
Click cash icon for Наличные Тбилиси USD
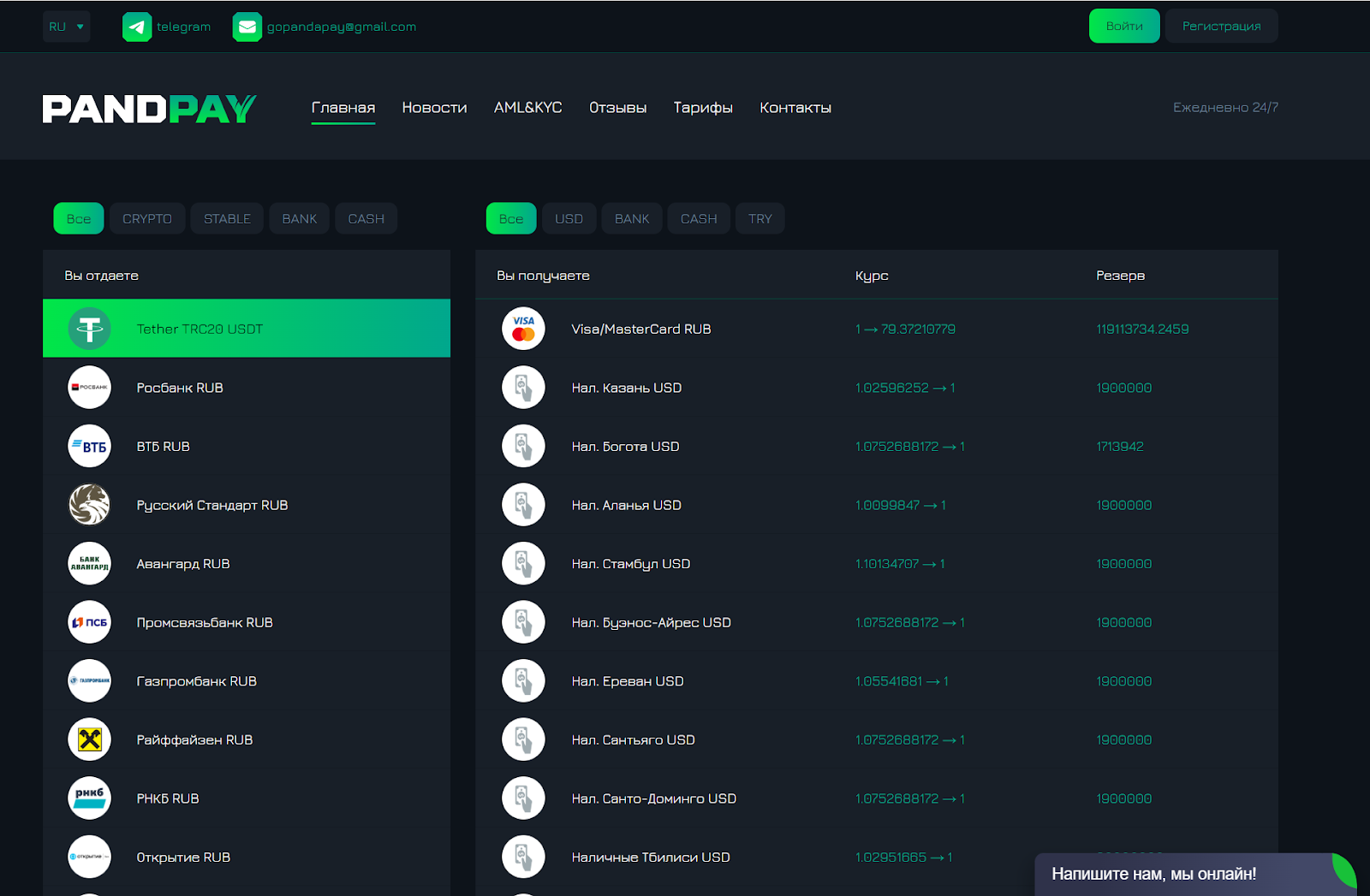(523, 857)
